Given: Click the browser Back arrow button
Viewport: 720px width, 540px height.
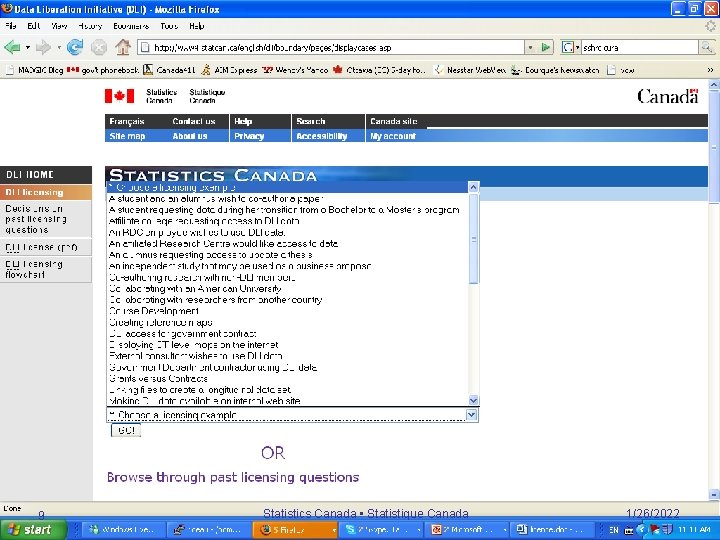Looking at the screenshot, I should point(12,47).
